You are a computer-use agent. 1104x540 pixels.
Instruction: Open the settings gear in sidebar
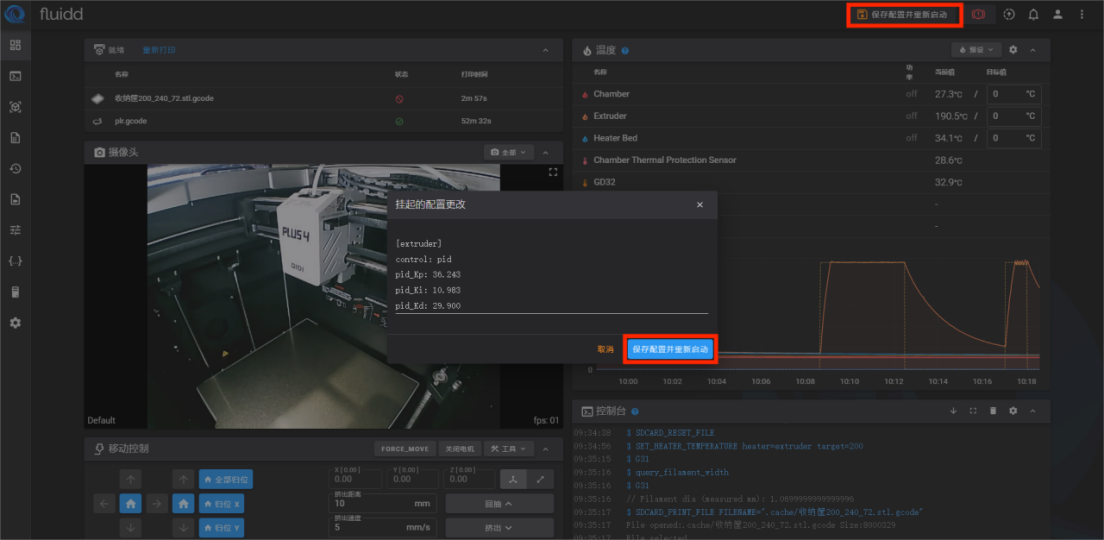(15, 323)
